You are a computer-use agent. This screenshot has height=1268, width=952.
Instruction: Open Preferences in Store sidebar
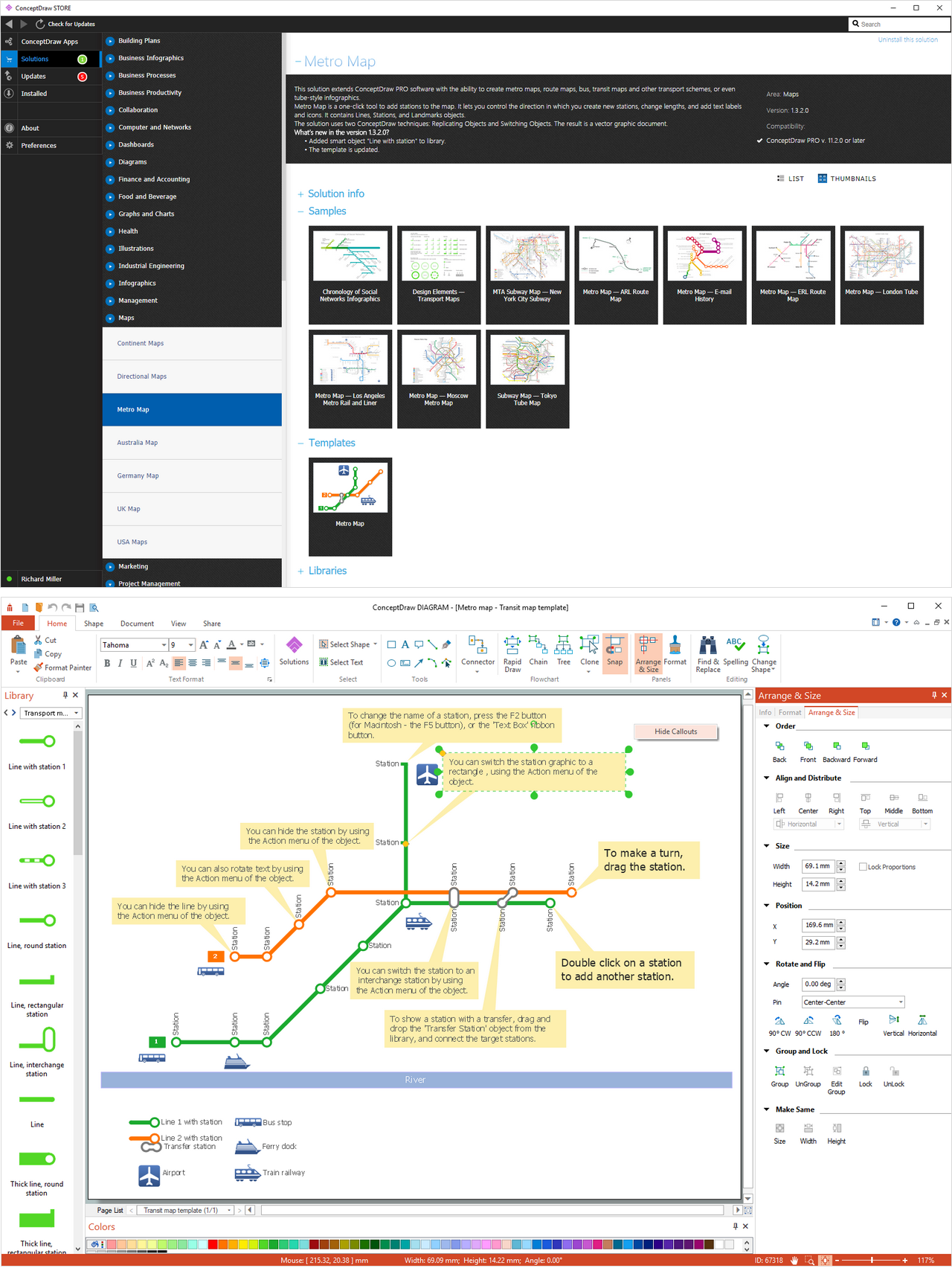pos(51,145)
